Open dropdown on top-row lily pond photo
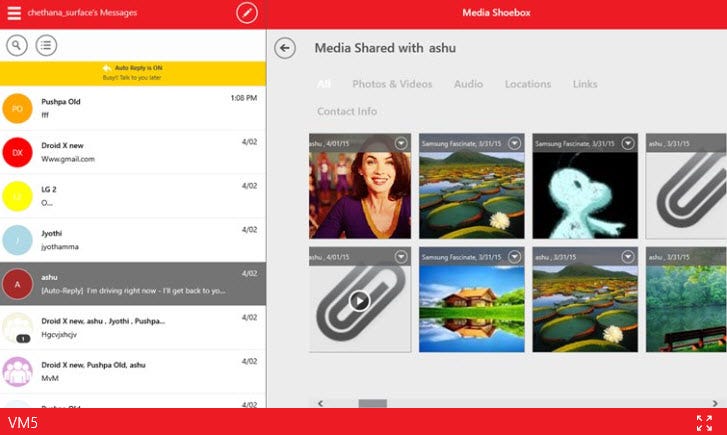 514,143
